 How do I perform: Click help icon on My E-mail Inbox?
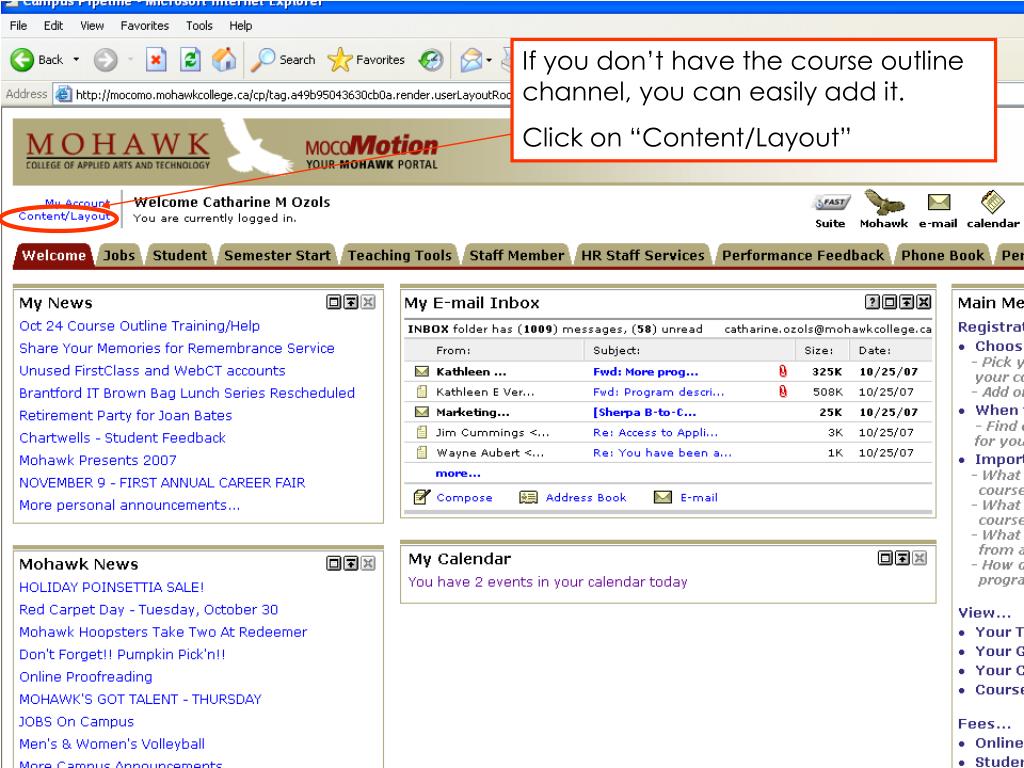point(871,302)
